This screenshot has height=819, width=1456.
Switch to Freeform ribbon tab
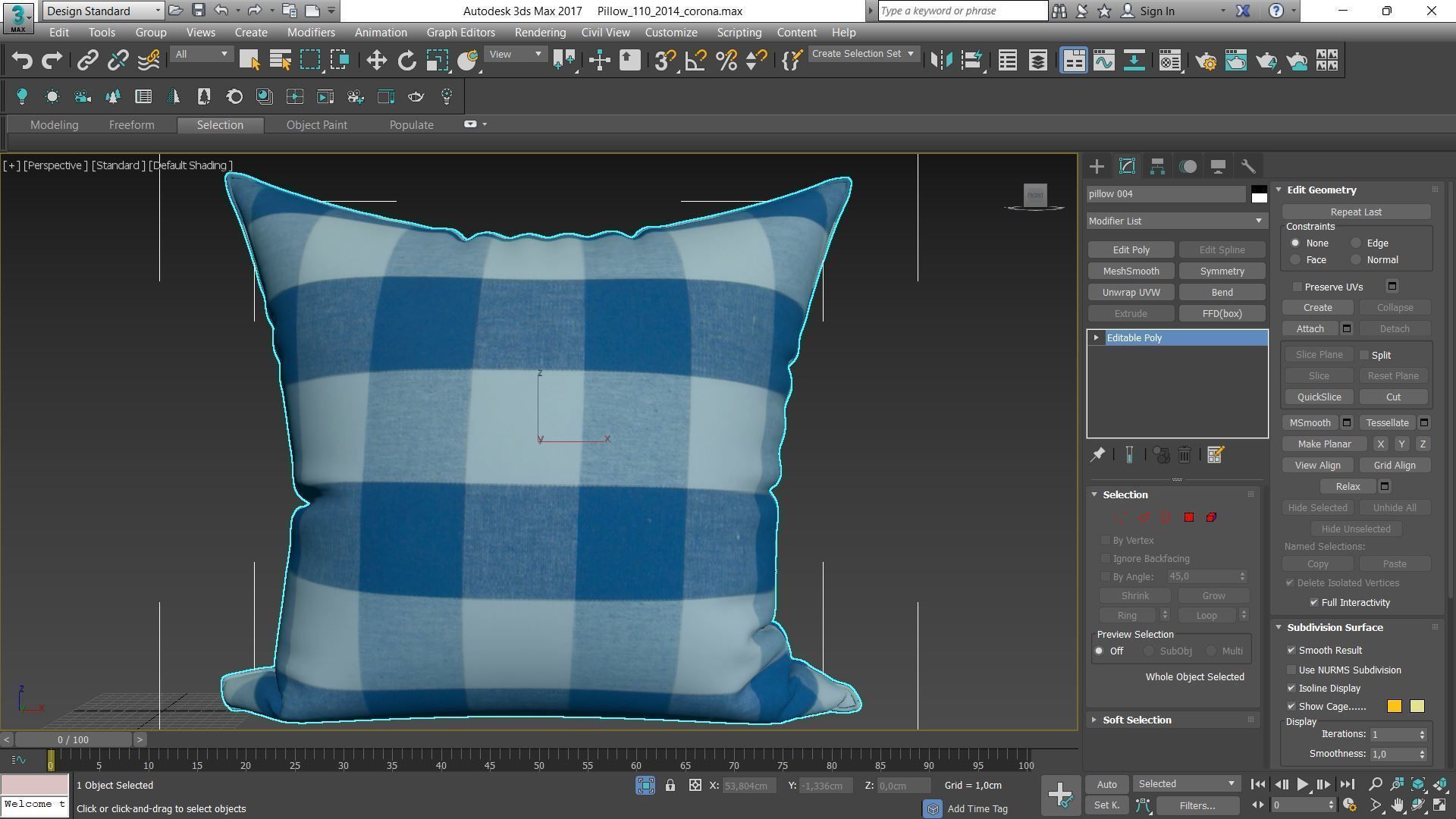131,125
